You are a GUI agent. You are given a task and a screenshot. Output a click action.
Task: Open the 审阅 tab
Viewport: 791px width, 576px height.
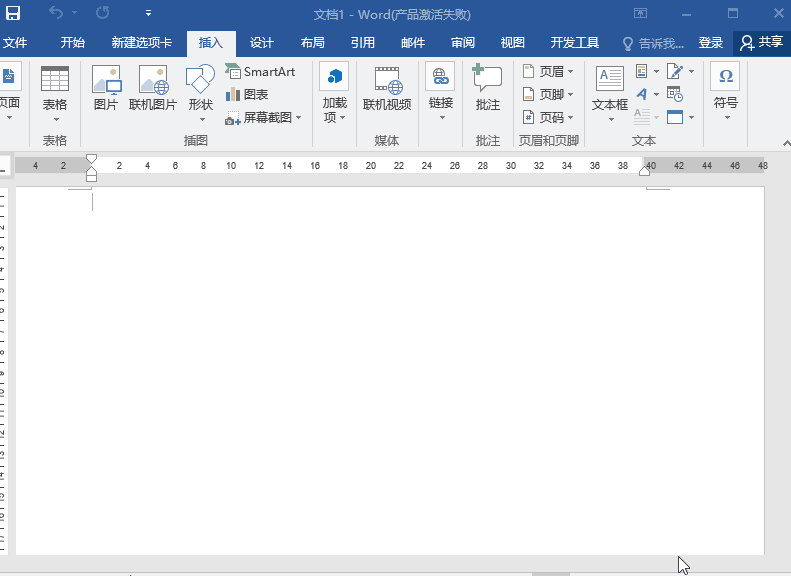463,43
